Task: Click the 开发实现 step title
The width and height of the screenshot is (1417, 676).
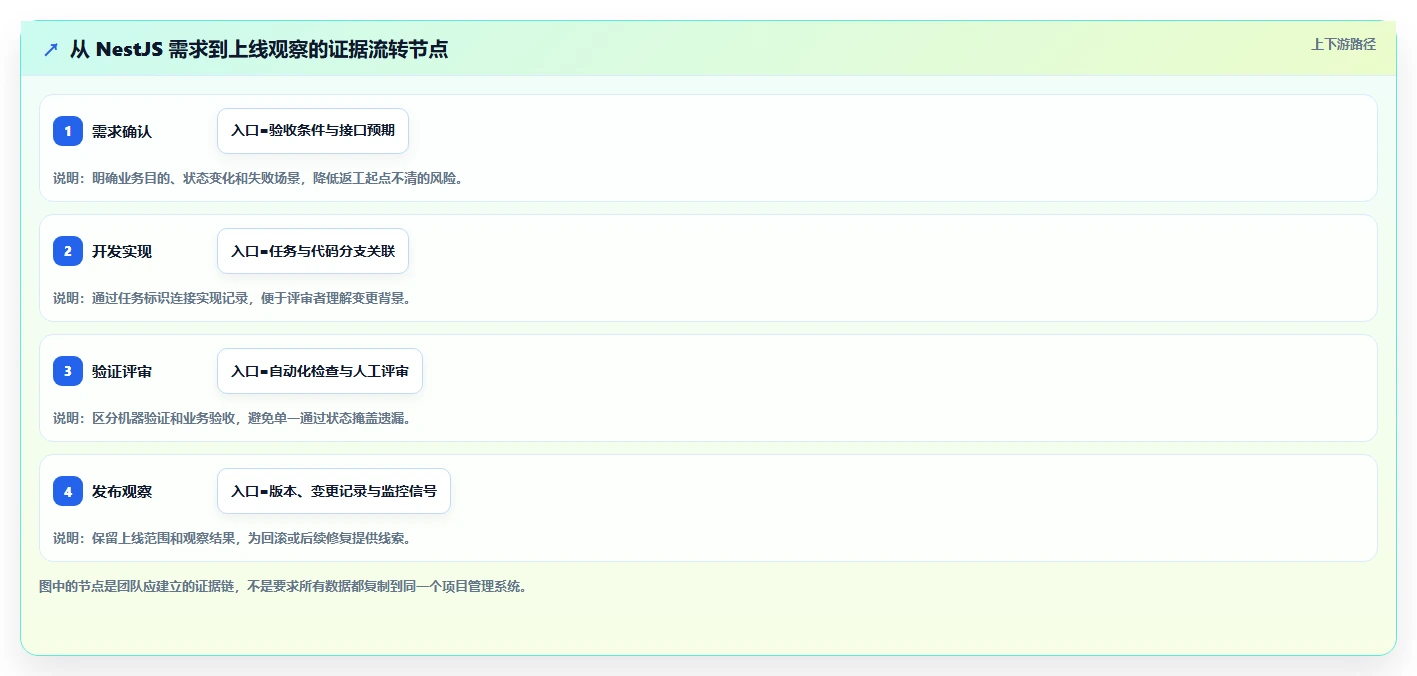Action: [x=122, y=251]
